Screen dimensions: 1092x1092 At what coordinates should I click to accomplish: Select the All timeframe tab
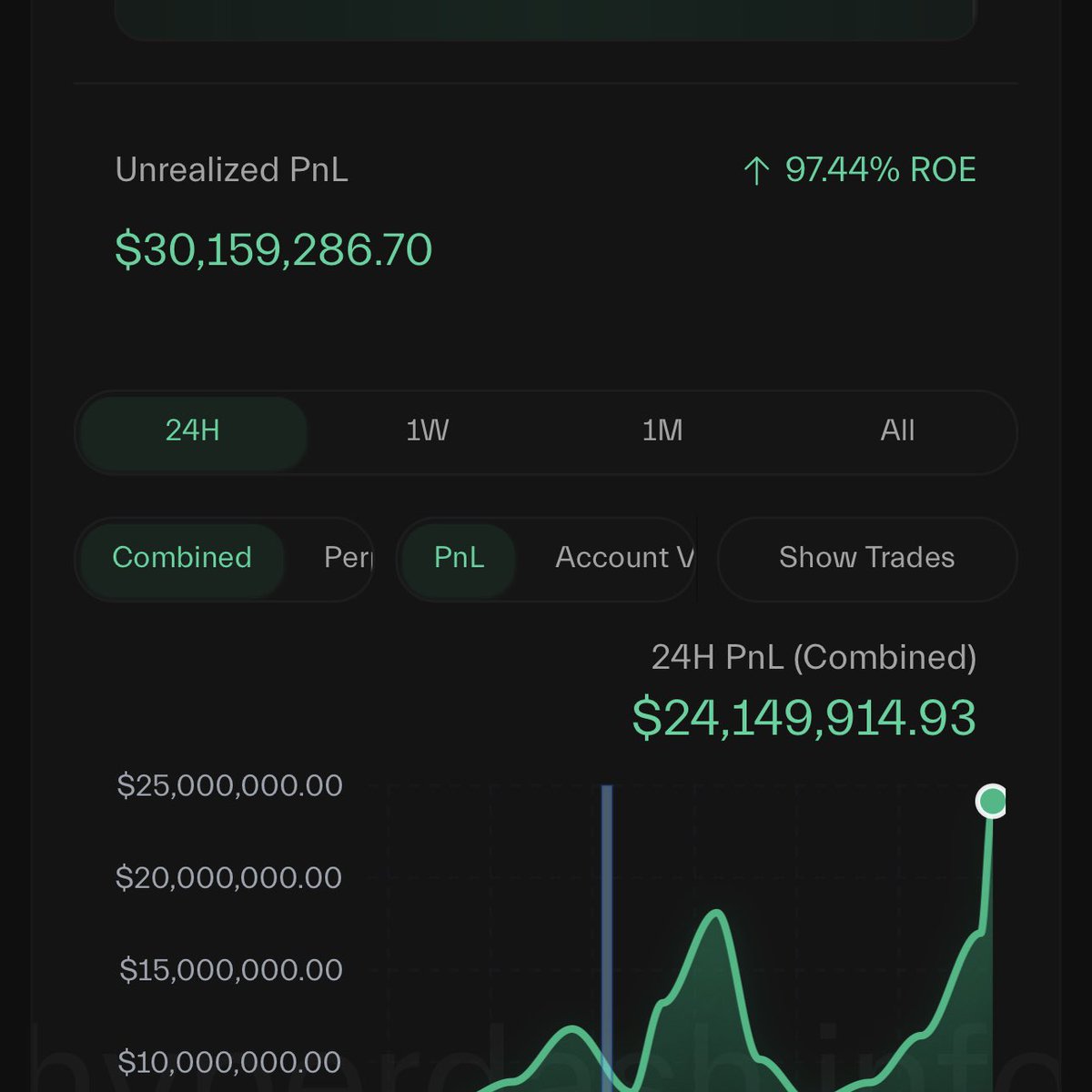click(898, 431)
